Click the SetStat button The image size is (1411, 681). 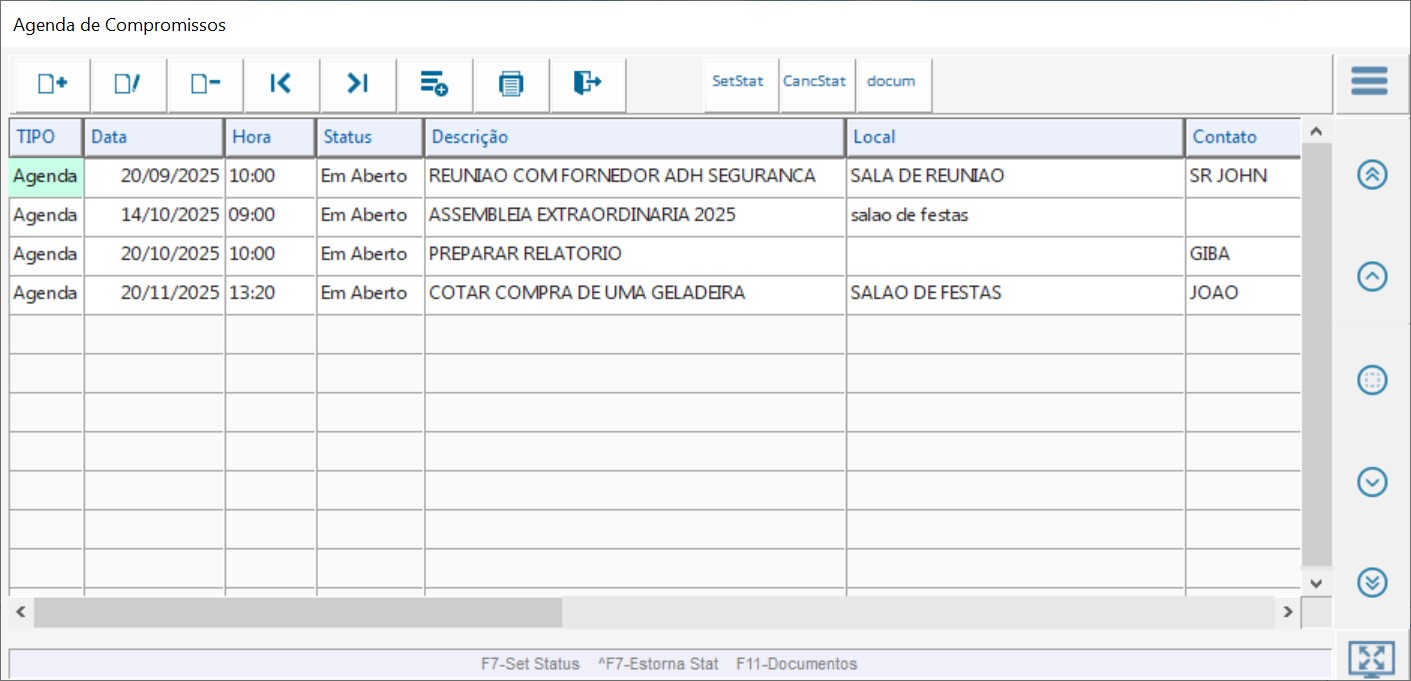pos(738,82)
